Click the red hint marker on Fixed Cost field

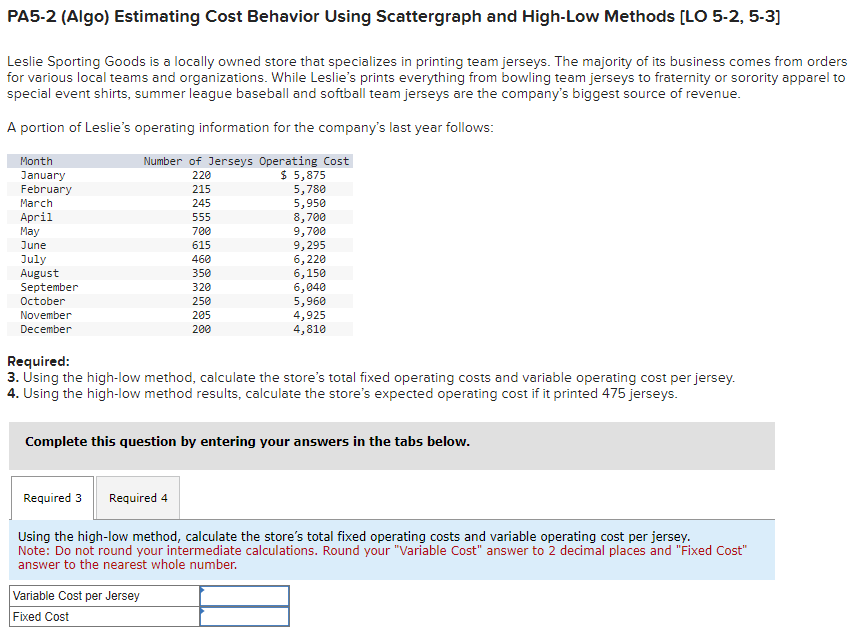click(x=201, y=609)
